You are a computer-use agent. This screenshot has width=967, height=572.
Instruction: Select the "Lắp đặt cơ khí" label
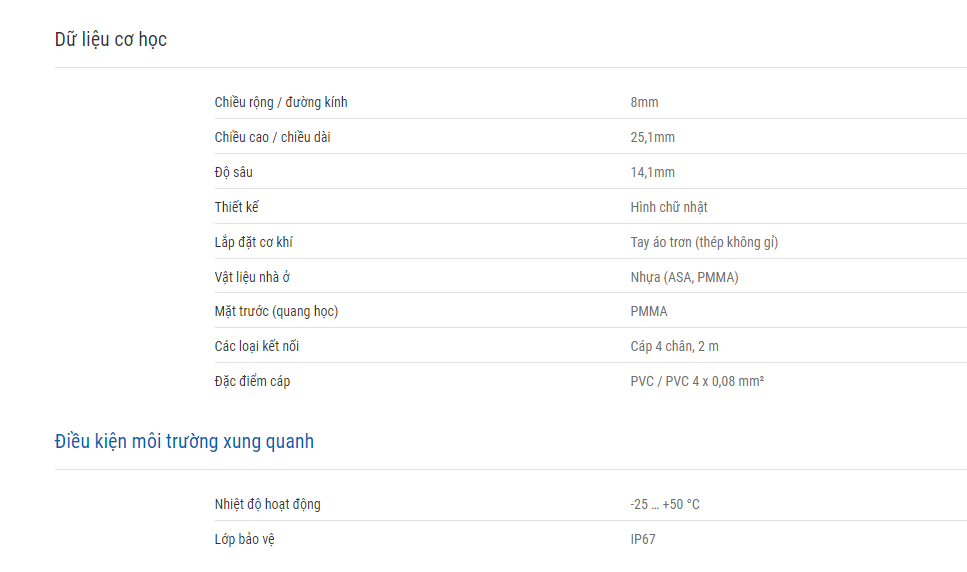[x=253, y=242]
